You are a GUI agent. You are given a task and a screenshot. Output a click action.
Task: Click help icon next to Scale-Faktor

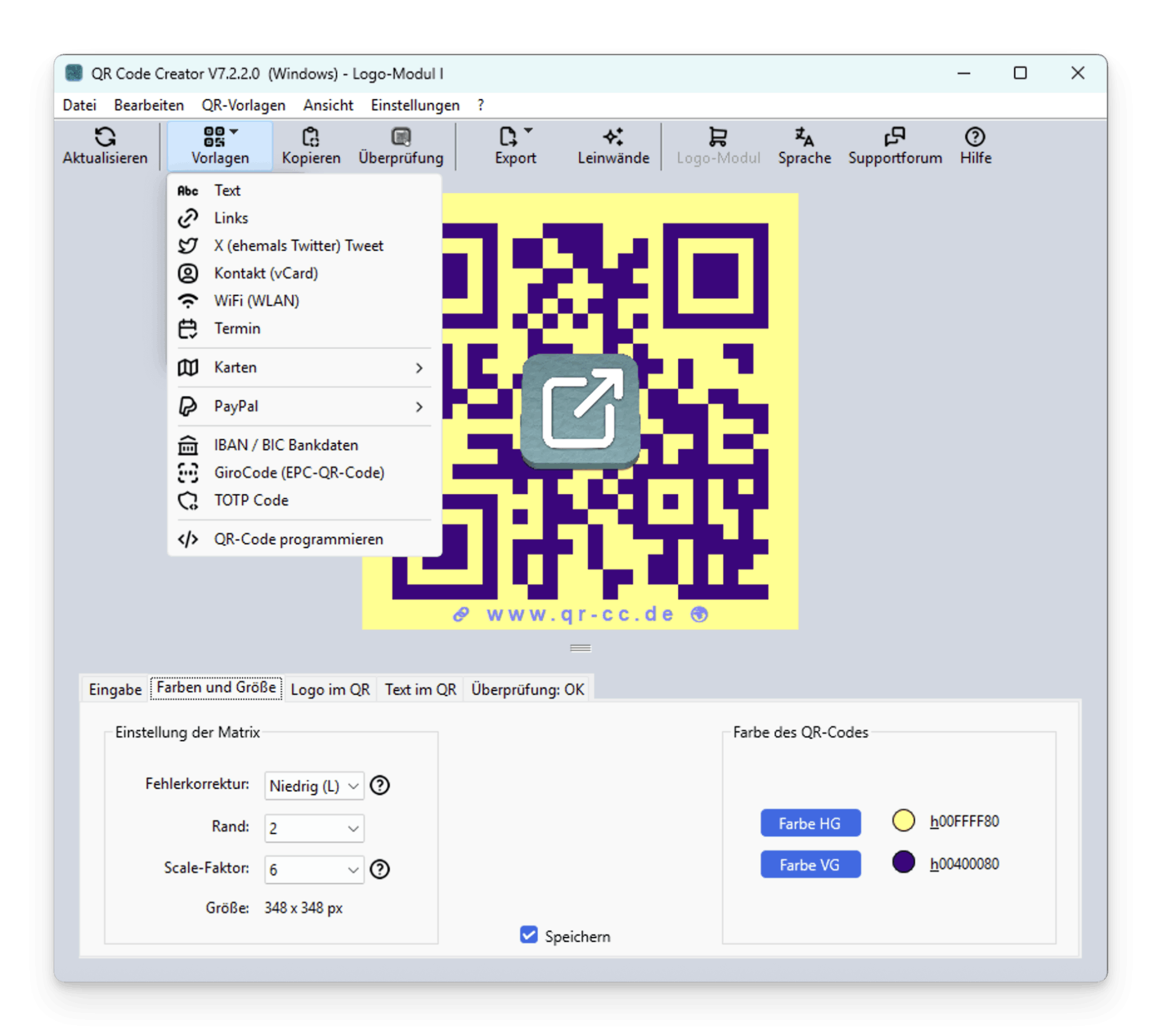(x=380, y=869)
